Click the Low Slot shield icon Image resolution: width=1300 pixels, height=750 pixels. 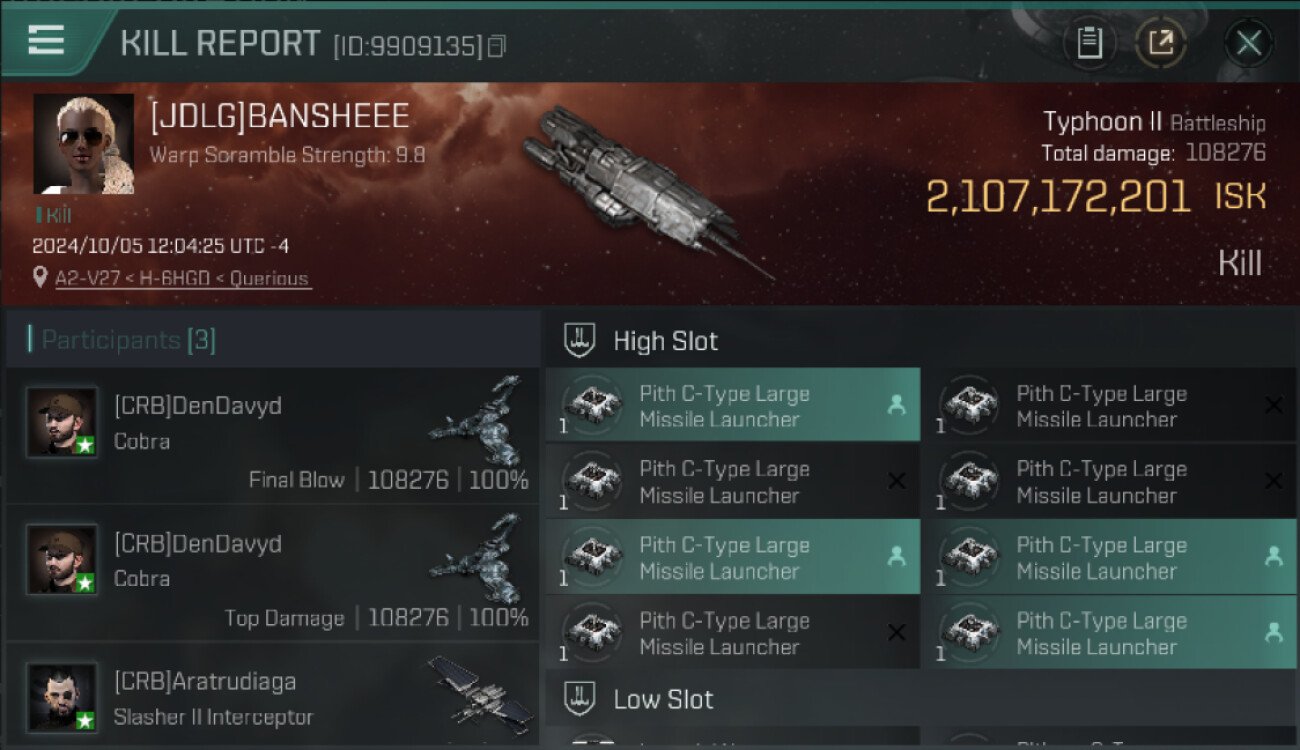click(x=580, y=699)
